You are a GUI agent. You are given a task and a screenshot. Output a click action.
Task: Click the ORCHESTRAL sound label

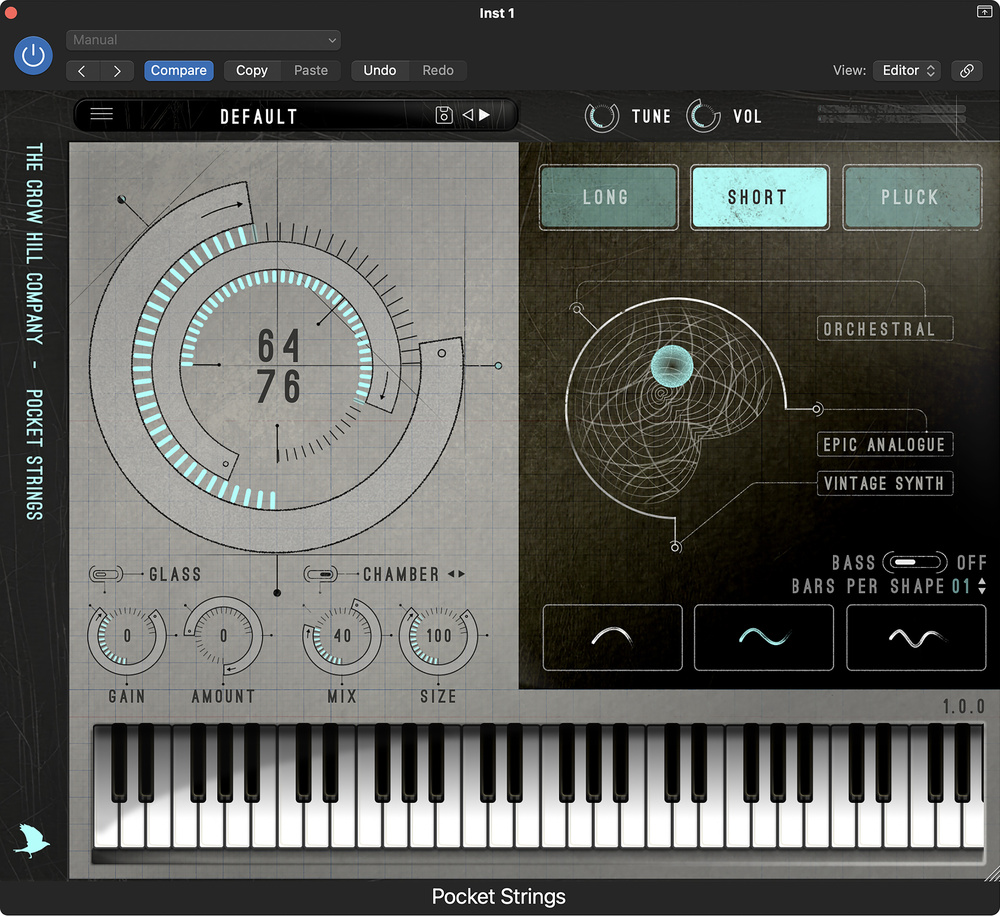(x=878, y=329)
